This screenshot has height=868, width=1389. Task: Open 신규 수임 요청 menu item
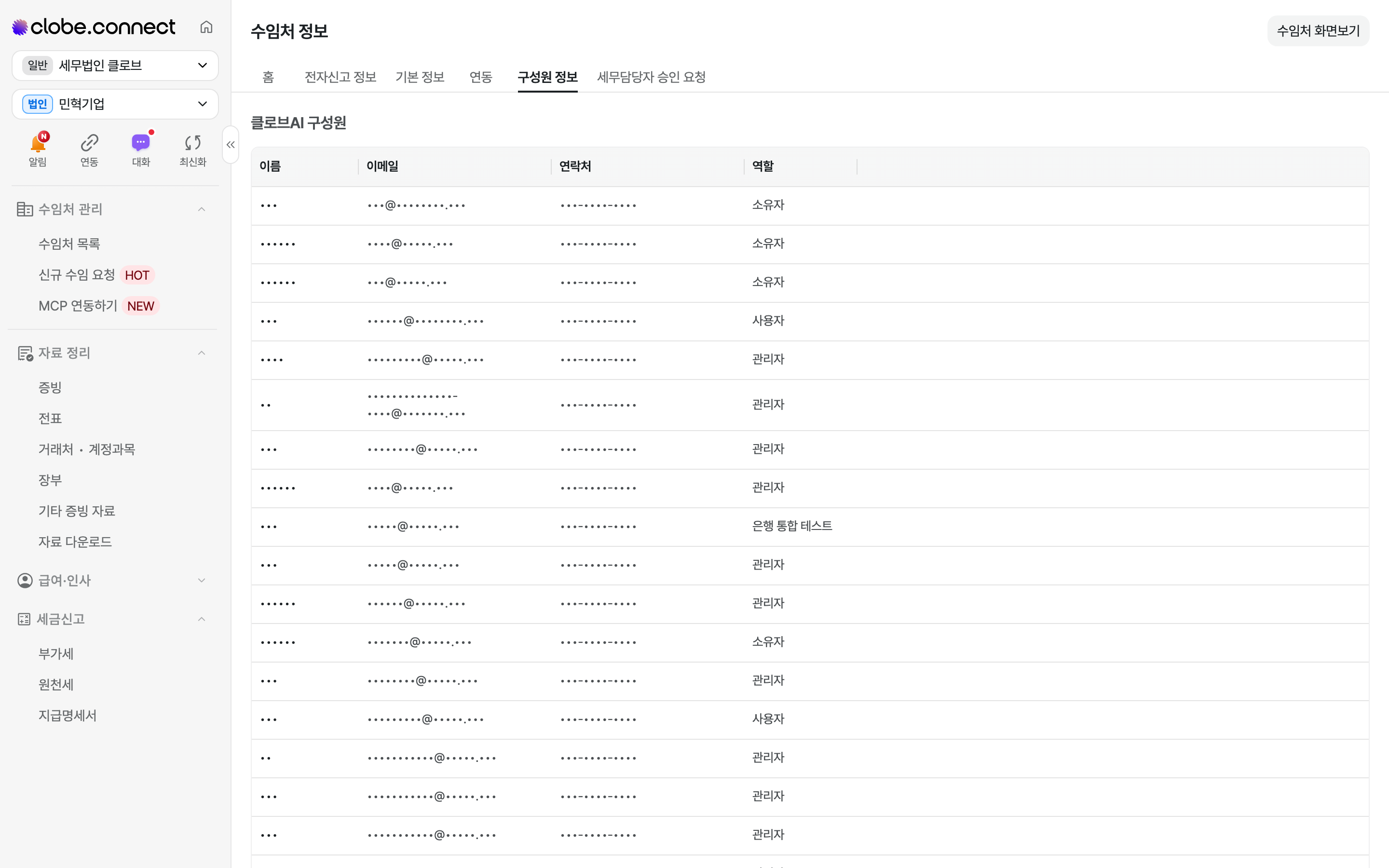(77, 275)
